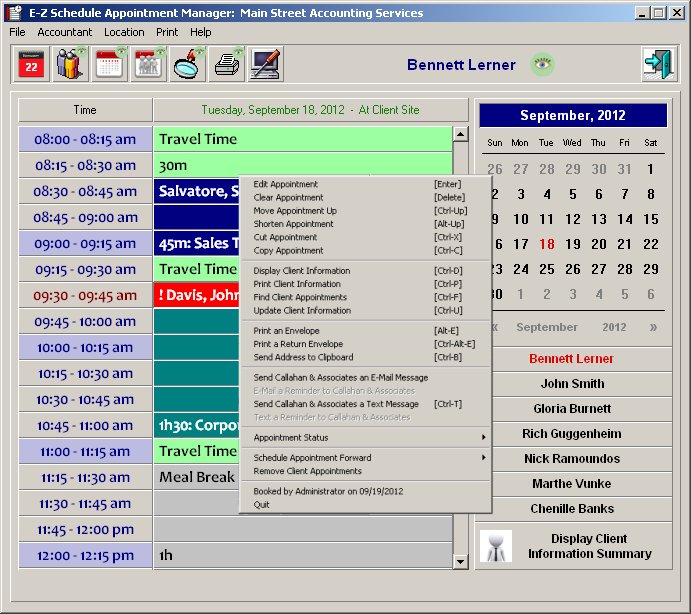Image resolution: width=691 pixels, height=614 pixels.
Task: Select accountant John Smith
Action: coord(573,384)
